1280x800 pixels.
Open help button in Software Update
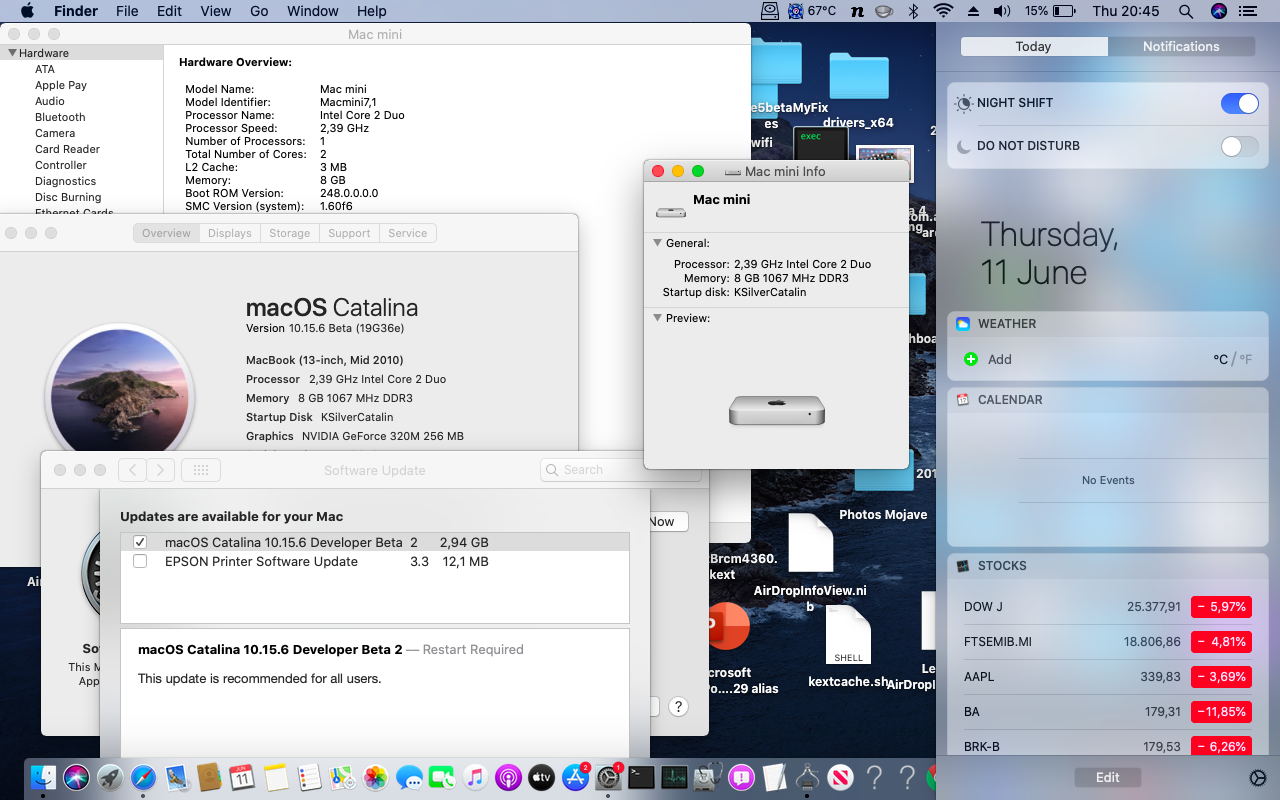point(678,706)
